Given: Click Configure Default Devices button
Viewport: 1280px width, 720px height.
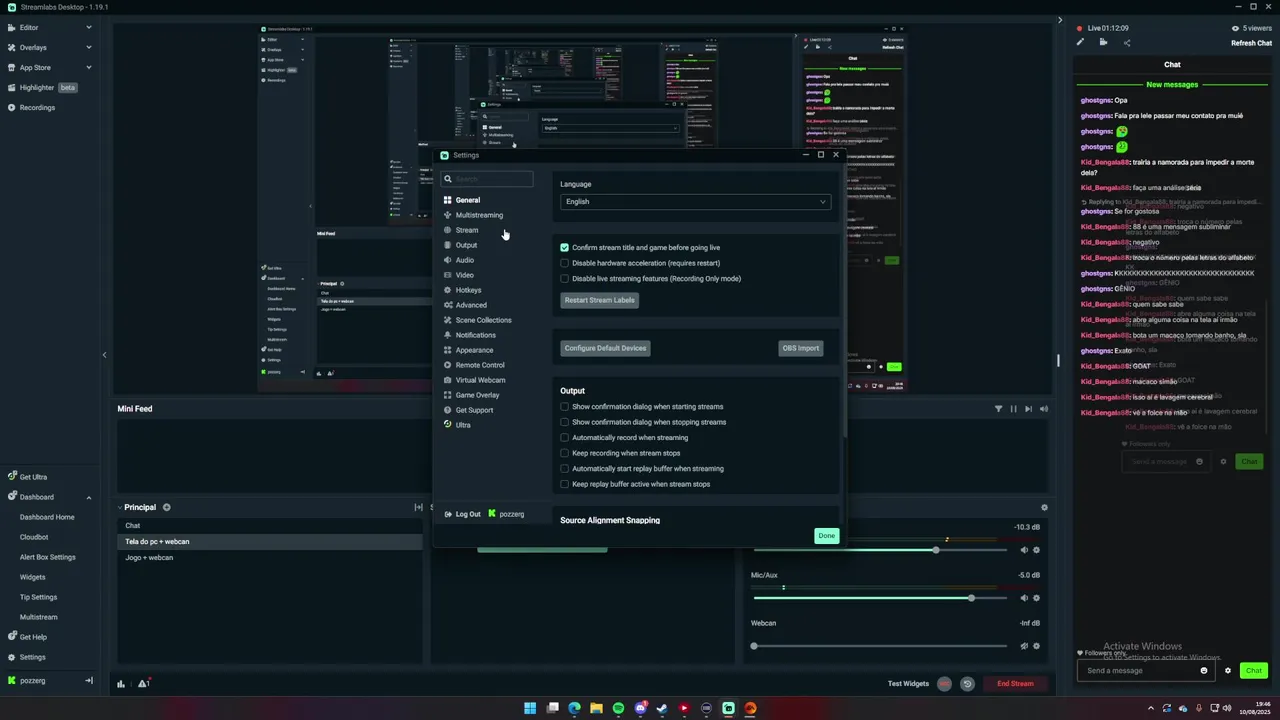Looking at the screenshot, I should 605,348.
